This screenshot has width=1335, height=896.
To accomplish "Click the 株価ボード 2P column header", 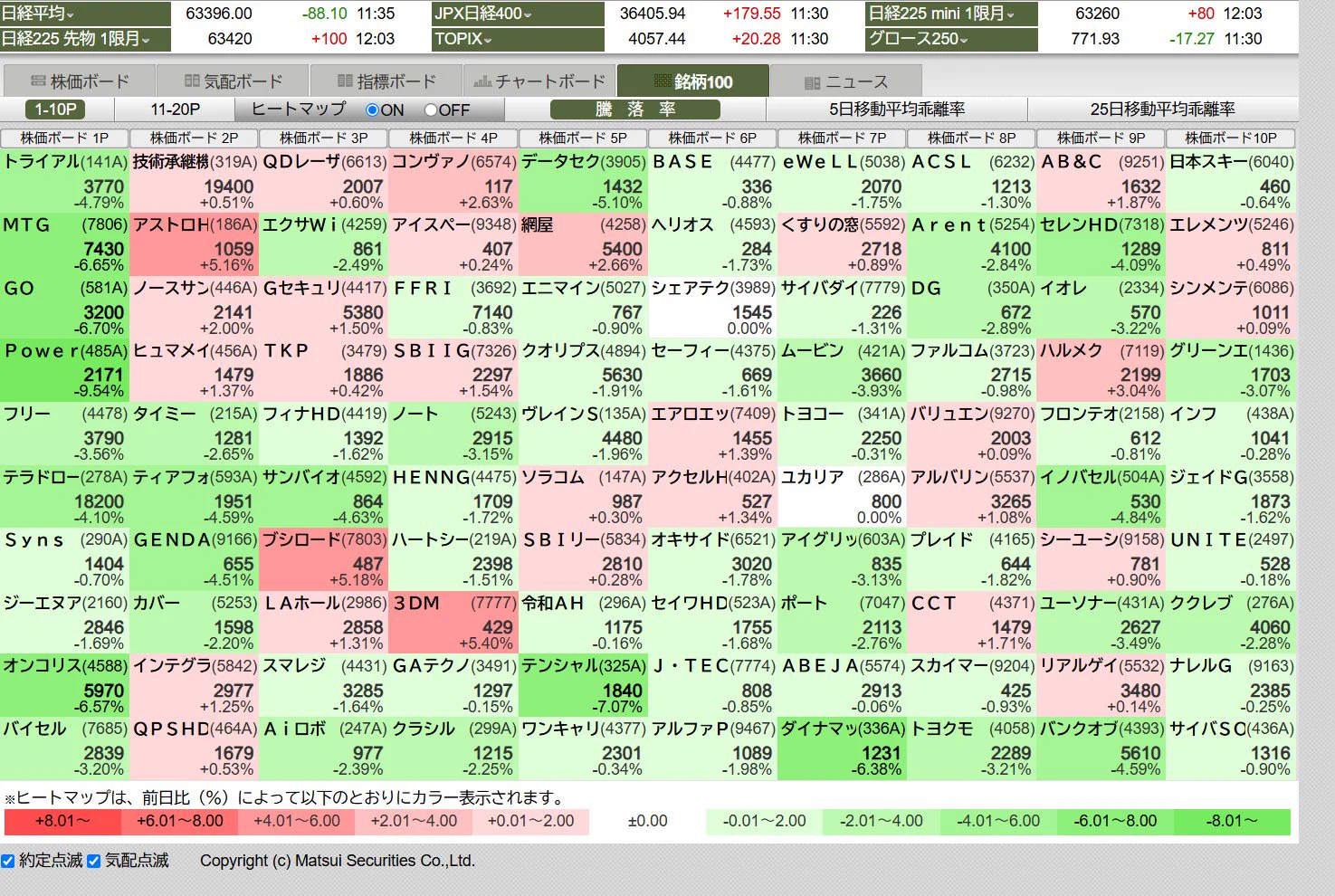I will [194, 138].
